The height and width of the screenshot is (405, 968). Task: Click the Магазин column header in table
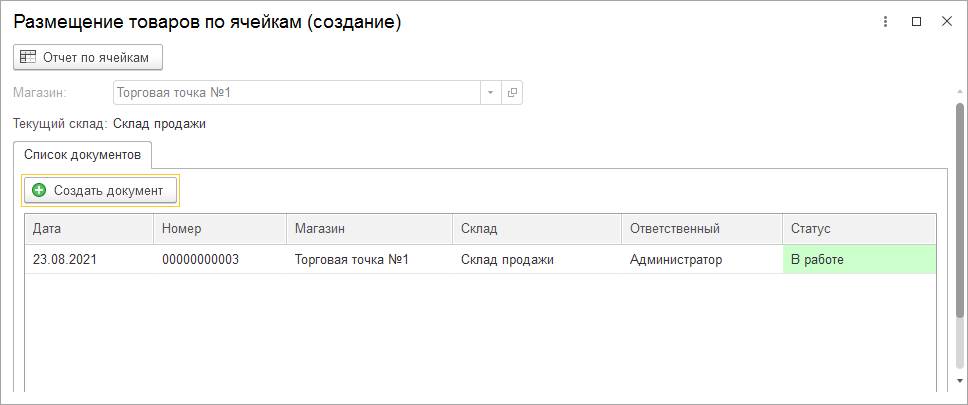click(369, 229)
